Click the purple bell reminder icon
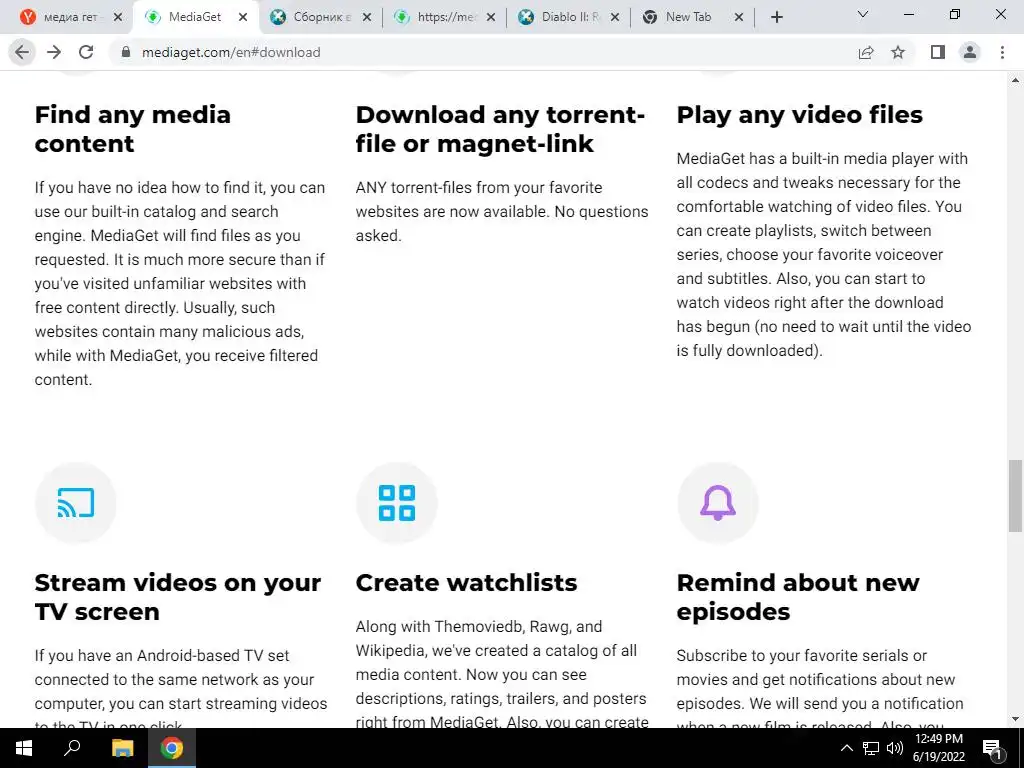The image size is (1024, 768). tap(718, 503)
